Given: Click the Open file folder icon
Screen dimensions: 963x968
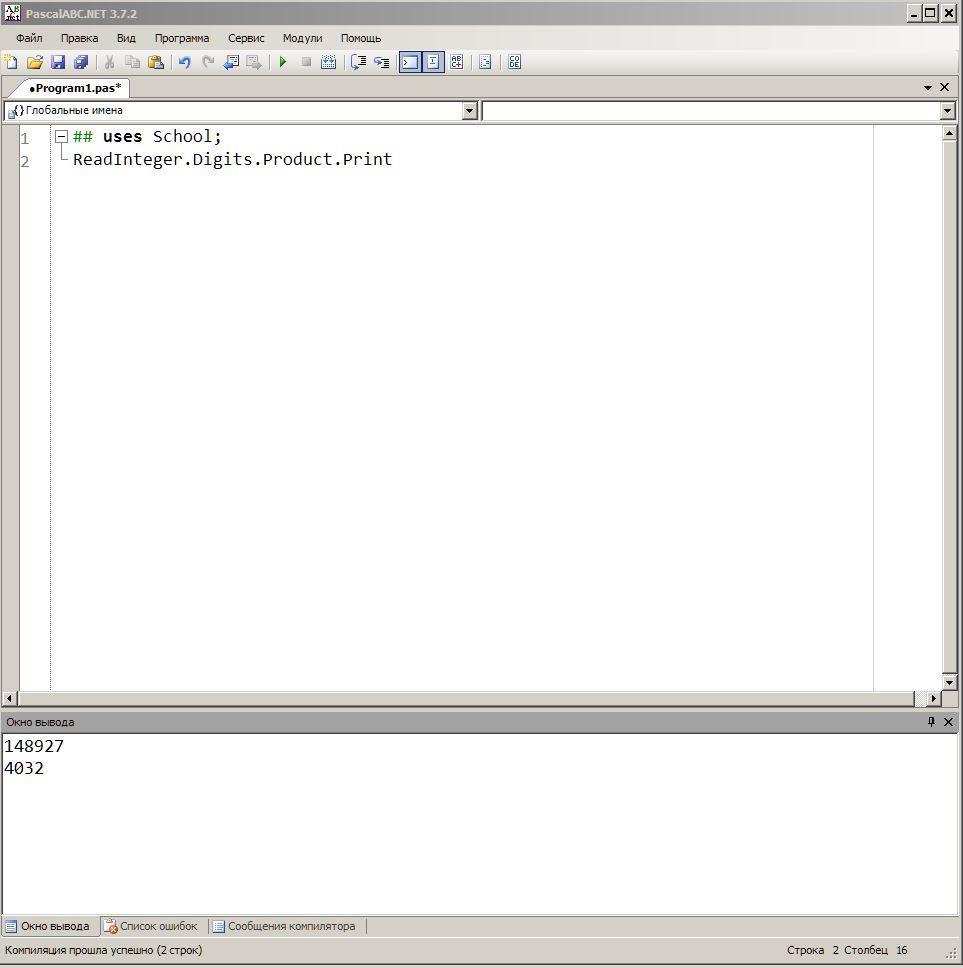Looking at the screenshot, I should [x=35, y=62].
